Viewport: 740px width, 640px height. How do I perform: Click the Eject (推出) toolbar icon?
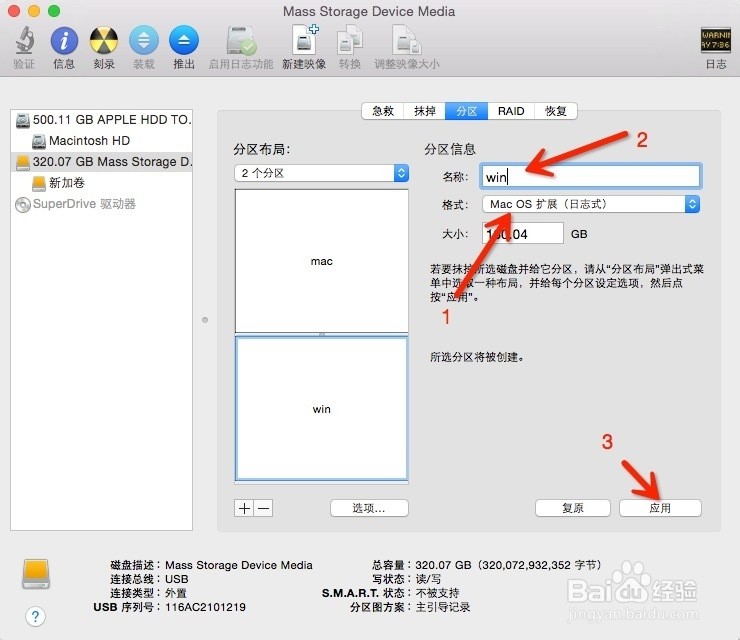(184, 41)
